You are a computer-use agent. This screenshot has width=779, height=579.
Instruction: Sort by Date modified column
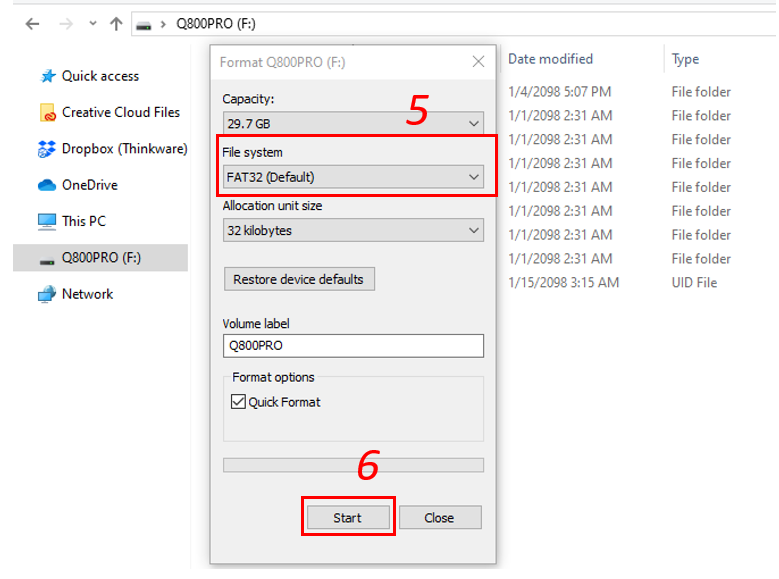550,59
